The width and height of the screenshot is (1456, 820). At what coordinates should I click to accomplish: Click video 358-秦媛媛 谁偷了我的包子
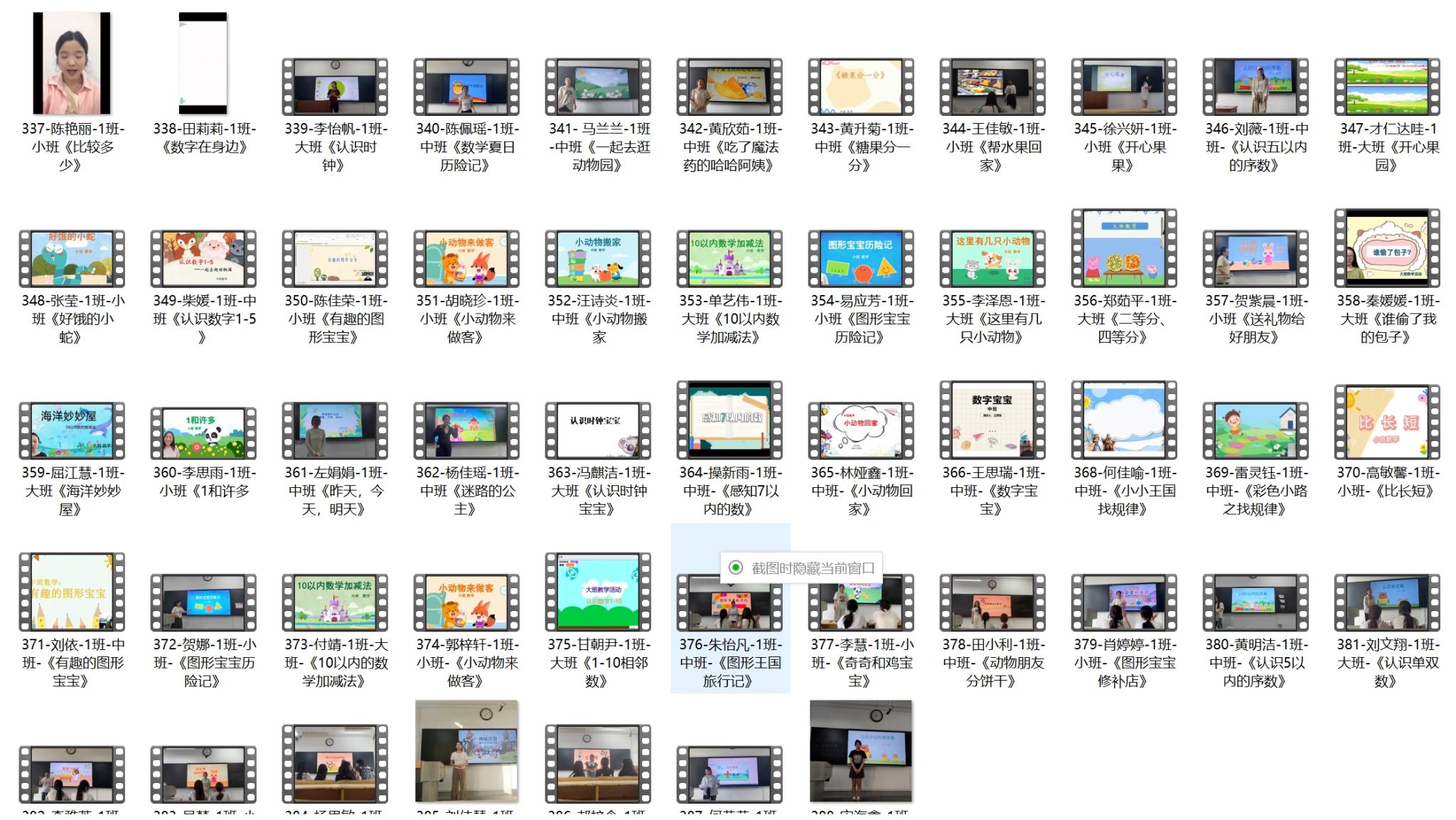(x=1386, y=249)
